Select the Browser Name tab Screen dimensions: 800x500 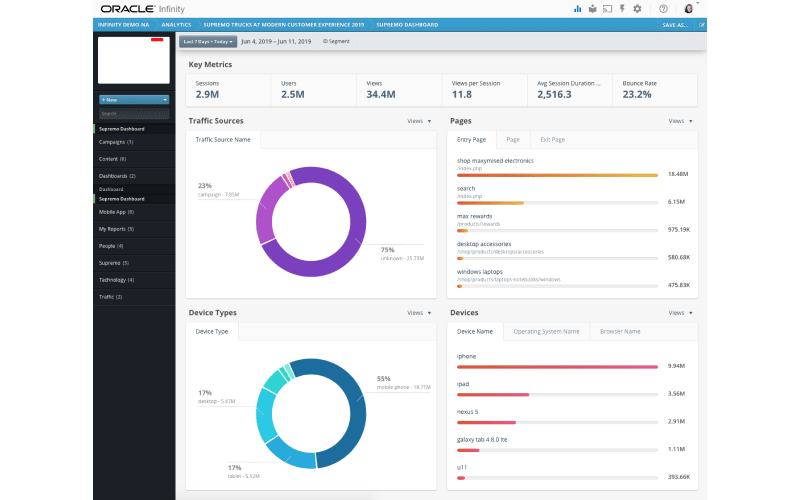(620, 331)
